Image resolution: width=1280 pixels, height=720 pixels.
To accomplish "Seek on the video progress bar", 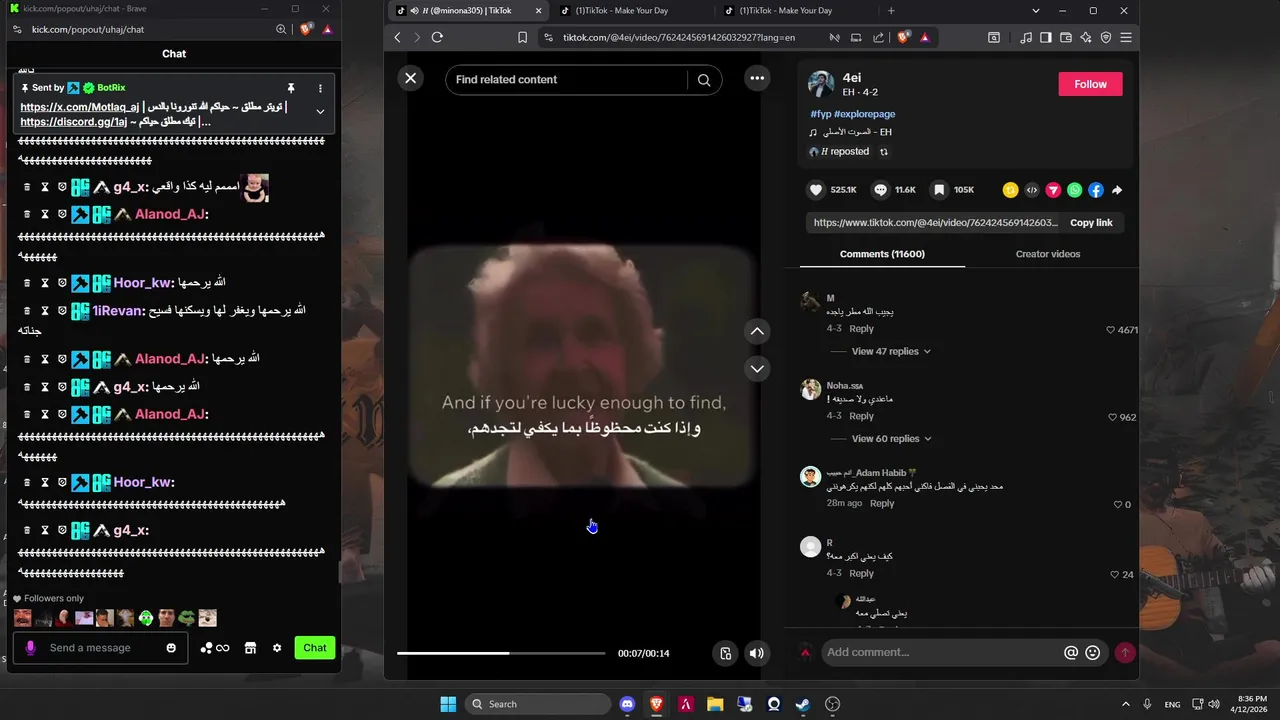I will [501, 653].
